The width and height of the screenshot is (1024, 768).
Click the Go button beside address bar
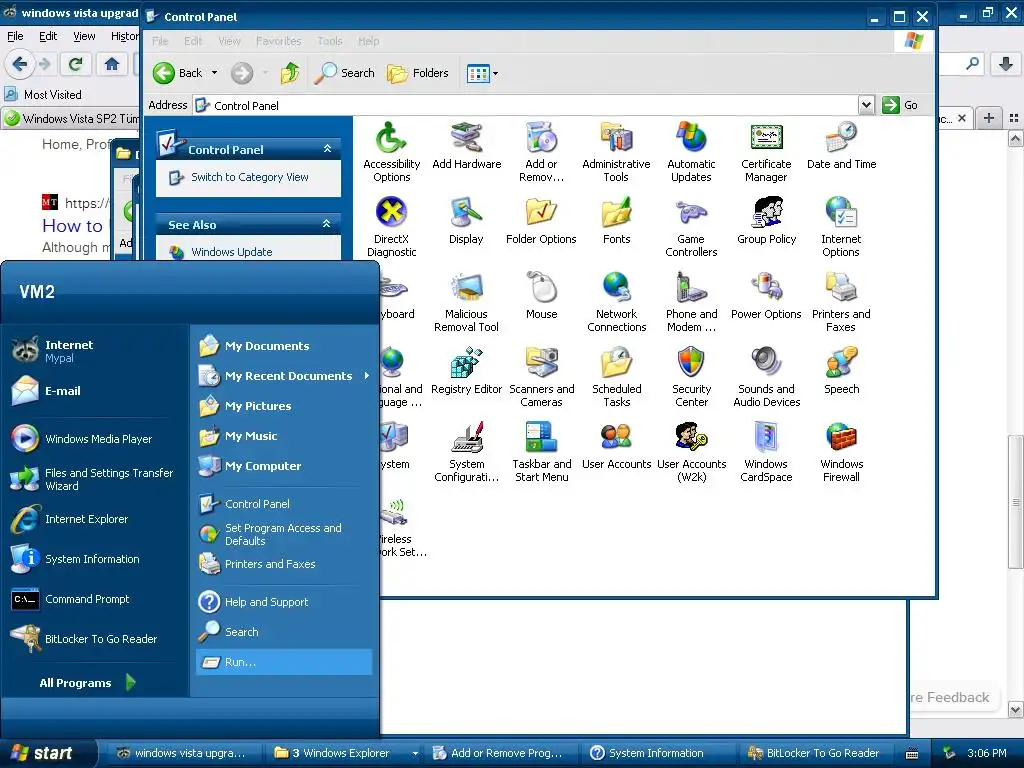point(901,104)
